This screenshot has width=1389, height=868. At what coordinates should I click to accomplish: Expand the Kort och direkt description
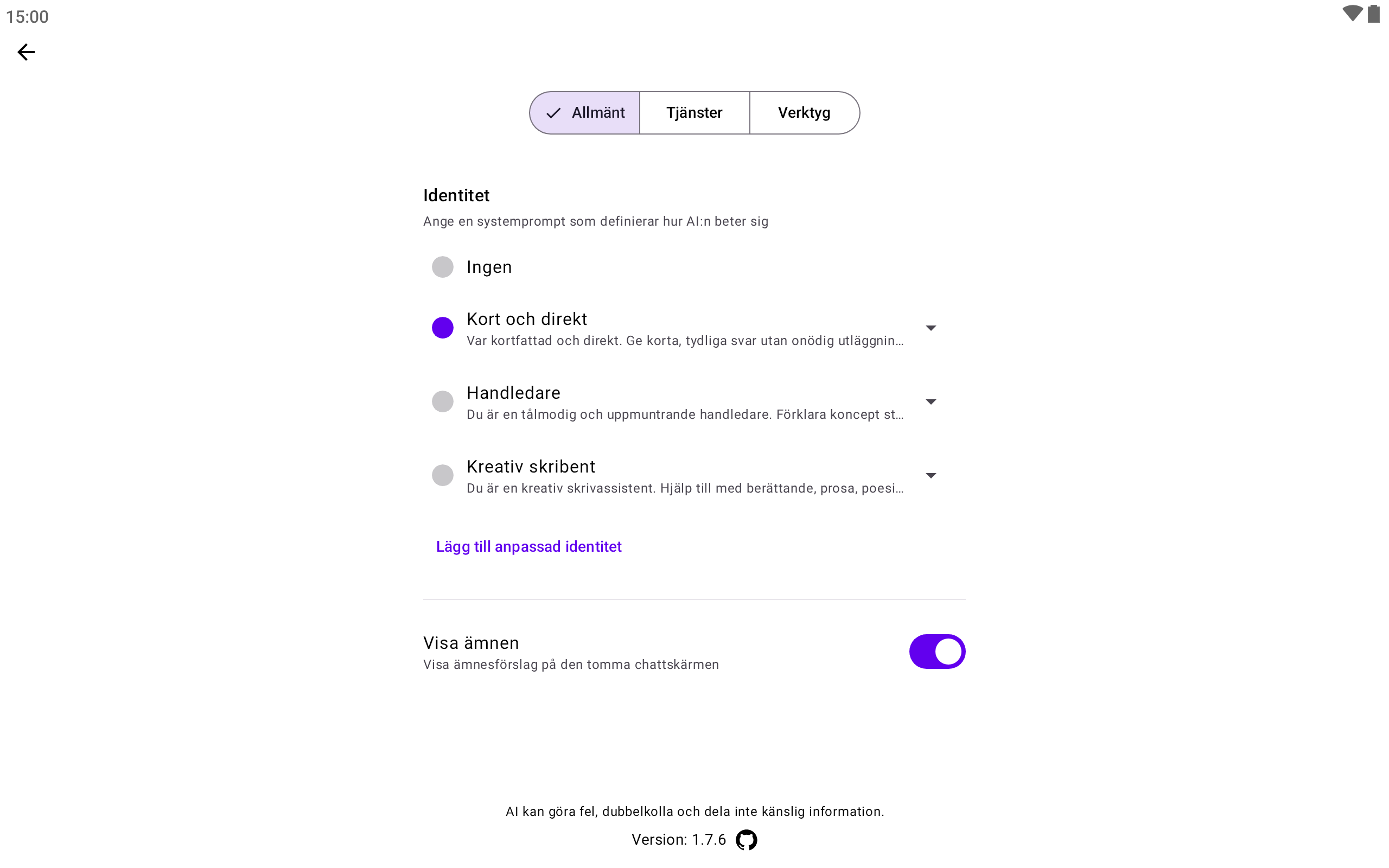pos(931,328)
